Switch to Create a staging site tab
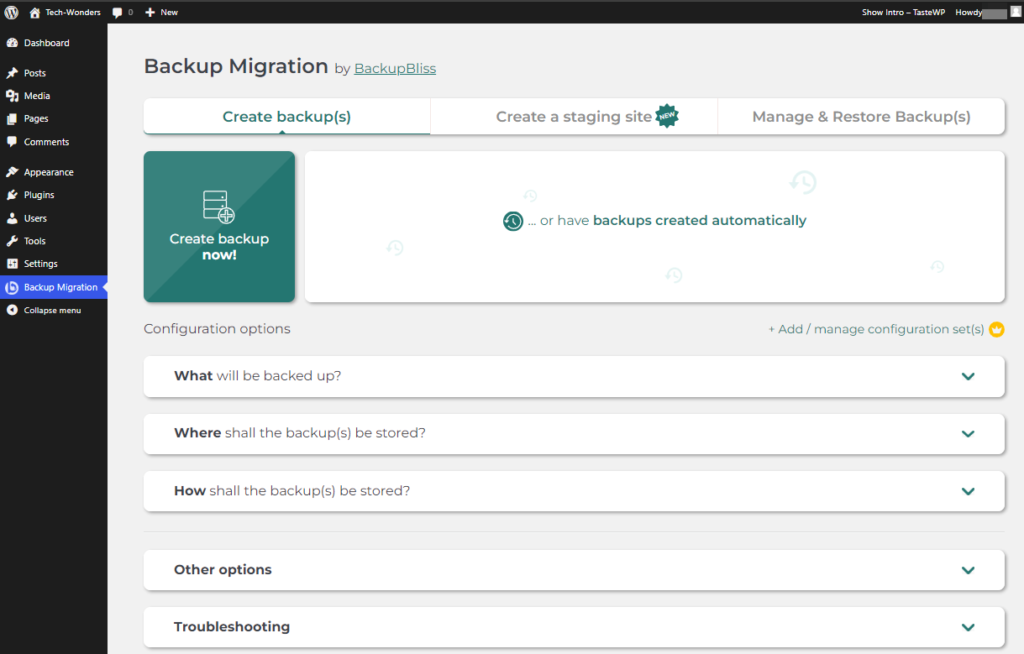 click(574, 116)
